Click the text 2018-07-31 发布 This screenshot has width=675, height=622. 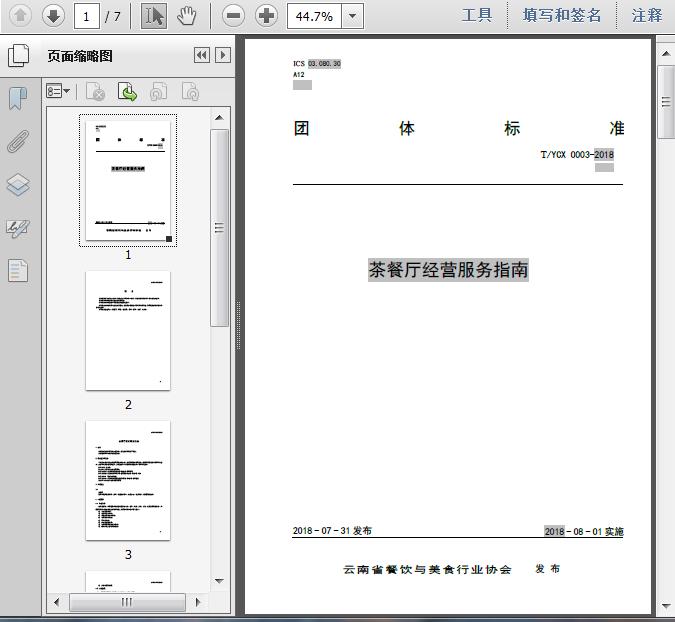(332, 531)
